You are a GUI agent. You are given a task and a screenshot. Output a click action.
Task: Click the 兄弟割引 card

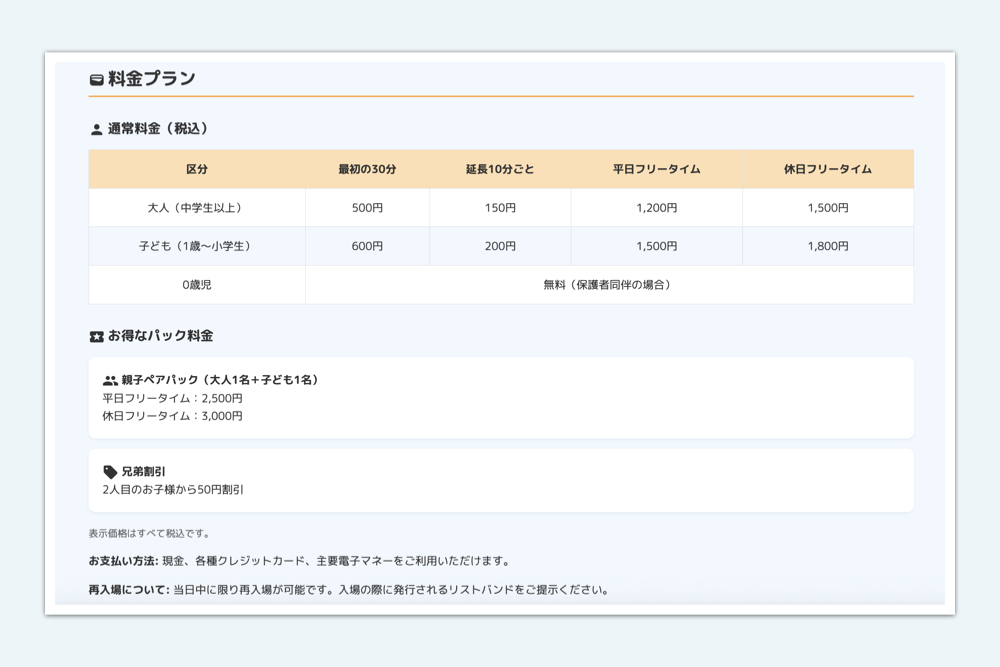click(500, 479)
